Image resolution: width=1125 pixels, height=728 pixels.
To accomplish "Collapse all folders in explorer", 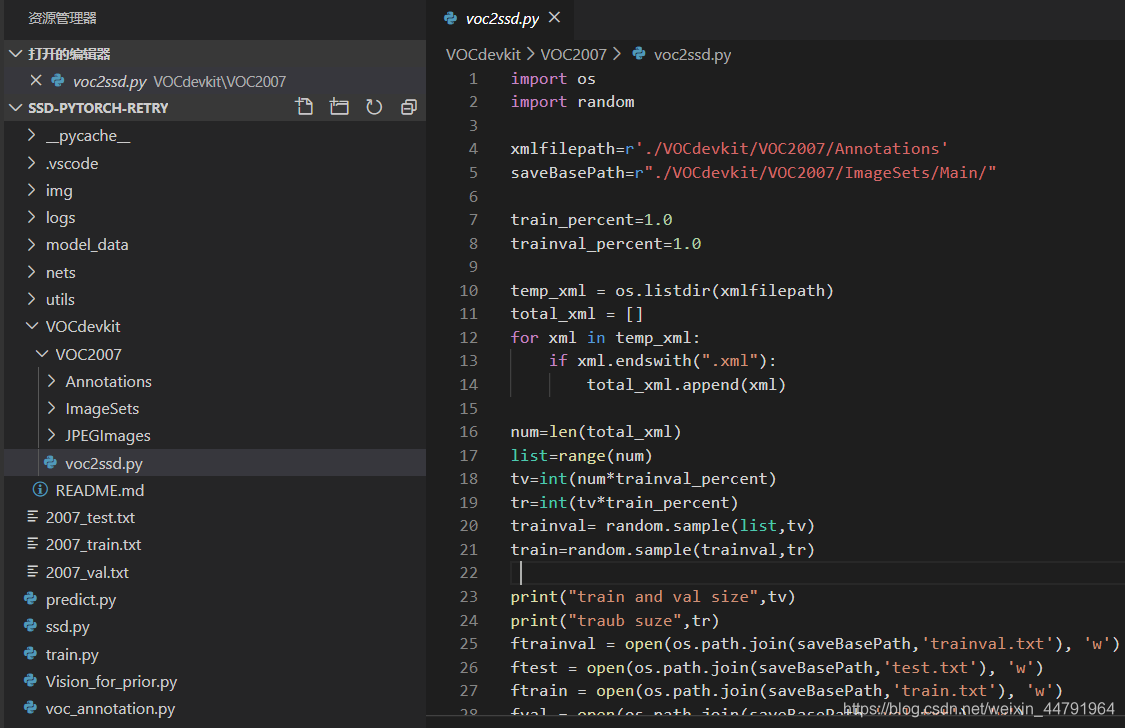I will coord(409,108).
